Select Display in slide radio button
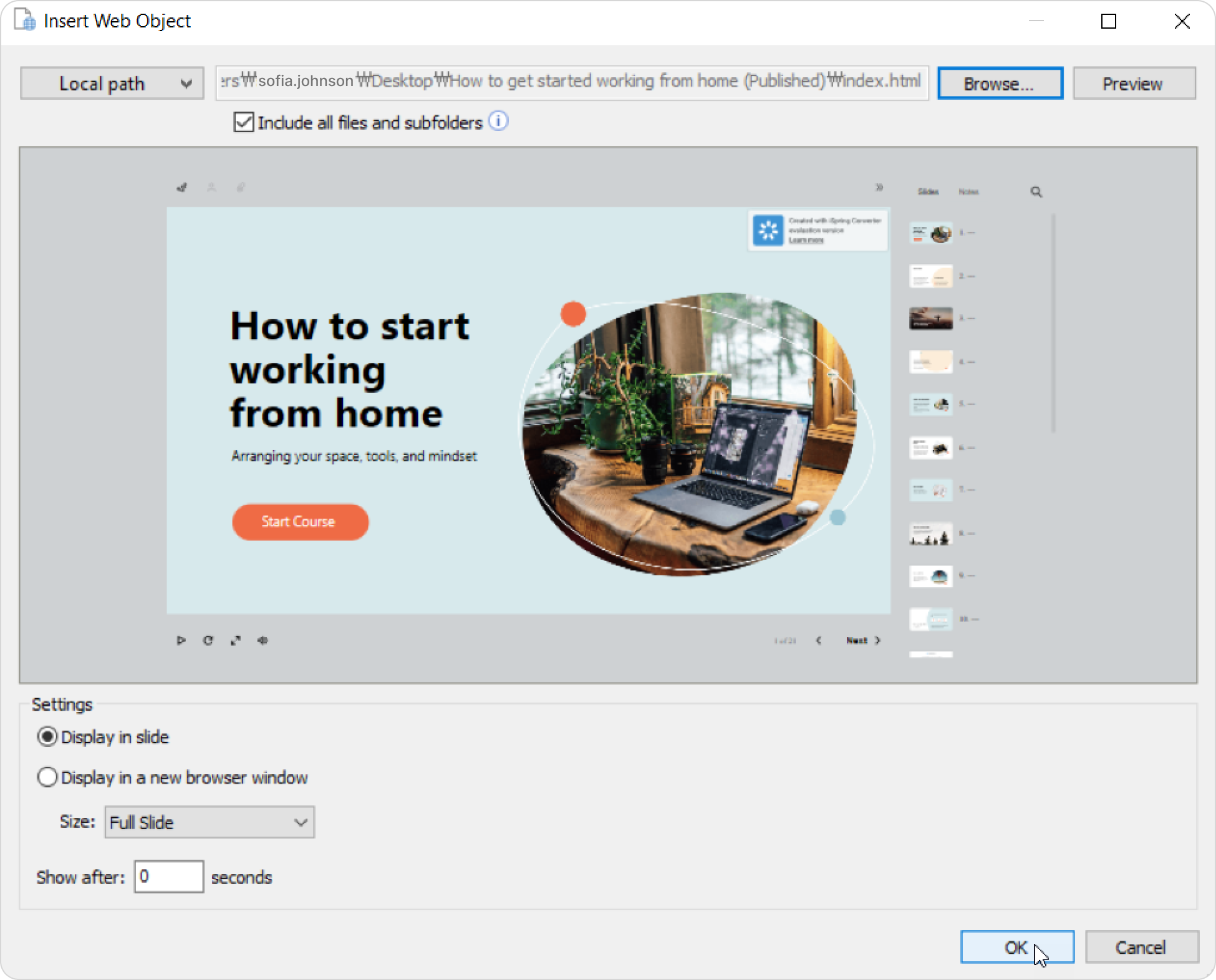 pyautogui.click(x=47, y=737)
